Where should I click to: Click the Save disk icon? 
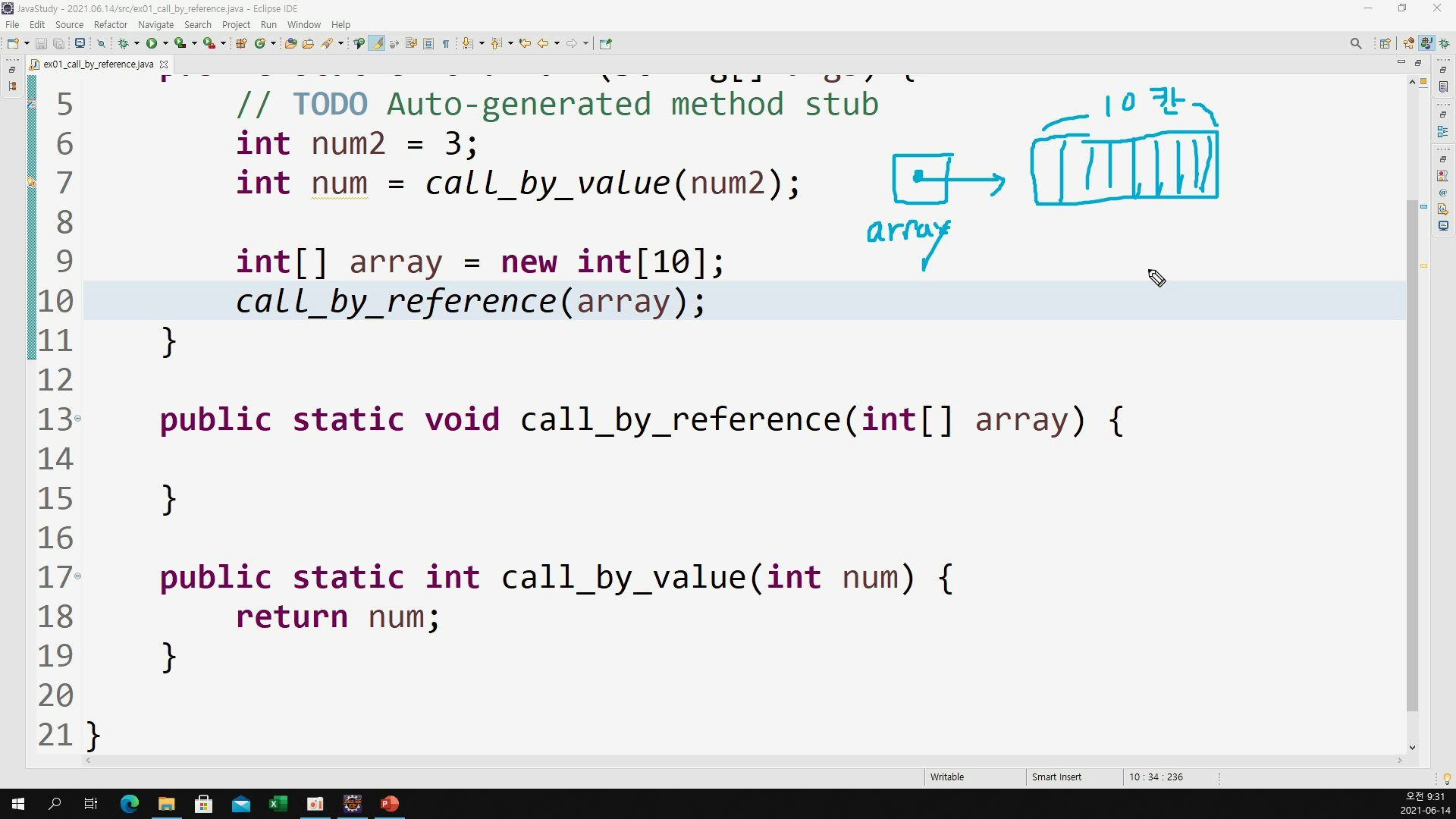pos(42,43)
